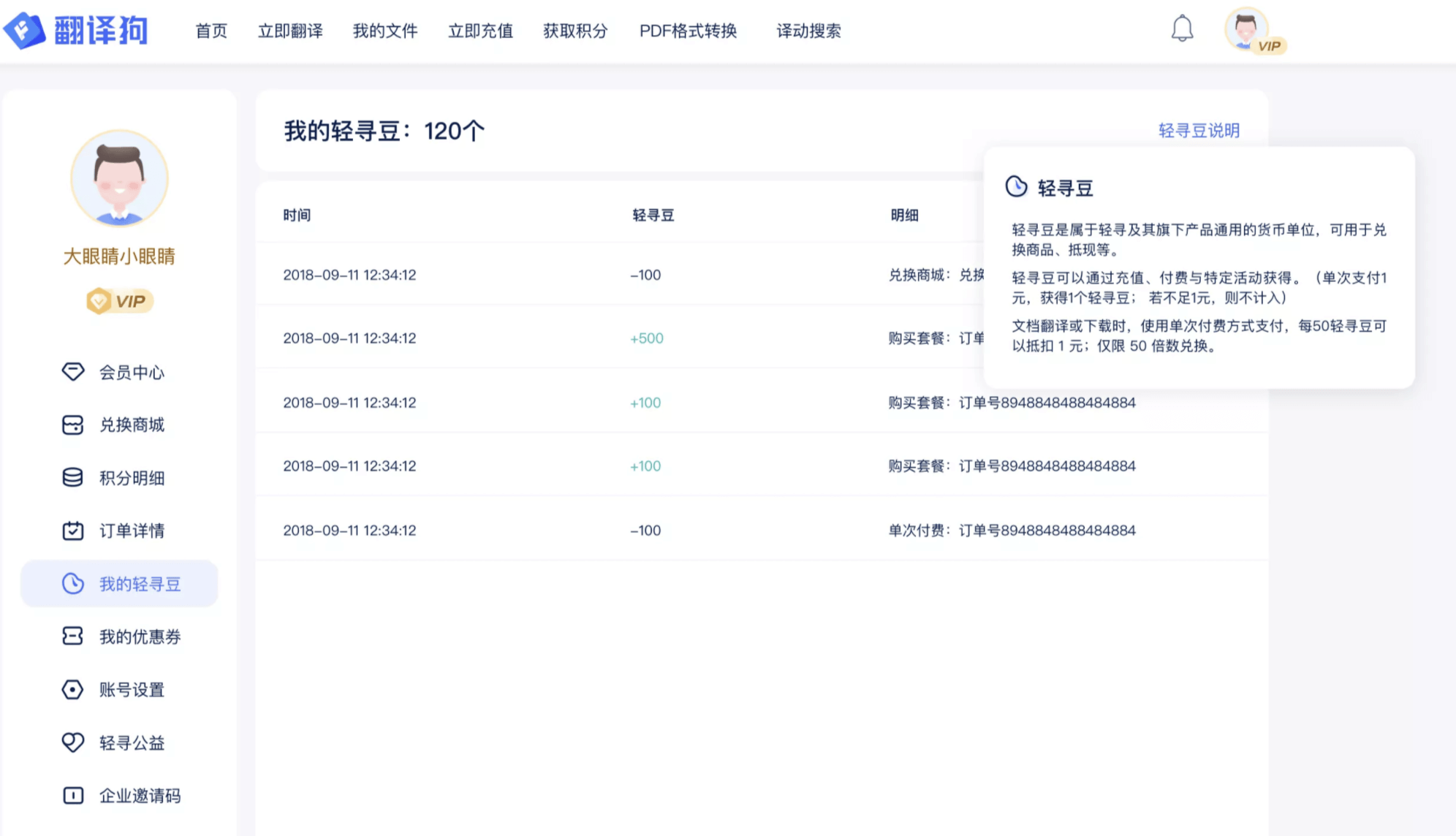Click the 我的优惠券 coupon icon
Viewport: 1456px width, 836px height.
(72, 636)
